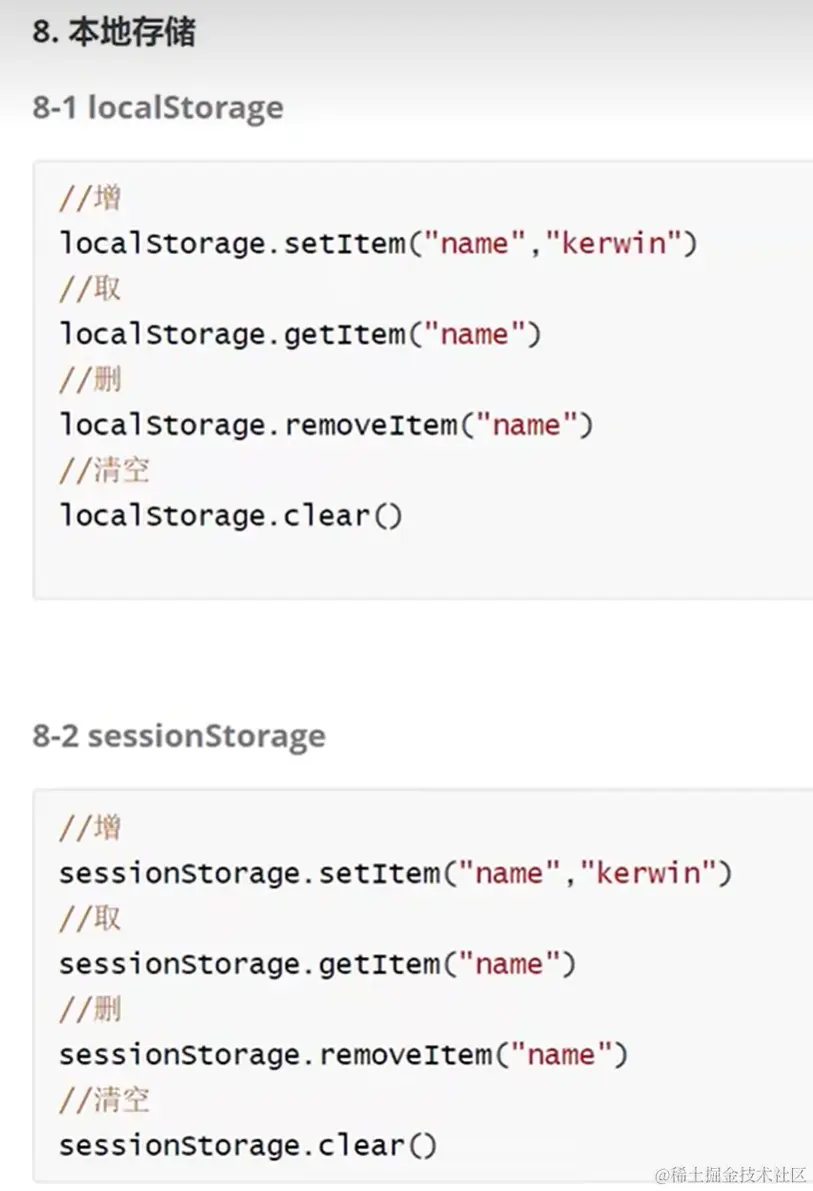Screen dimensions: 813x1191
Task: Click the sessionStorage.setItem code line
Action: click(395, 873)
